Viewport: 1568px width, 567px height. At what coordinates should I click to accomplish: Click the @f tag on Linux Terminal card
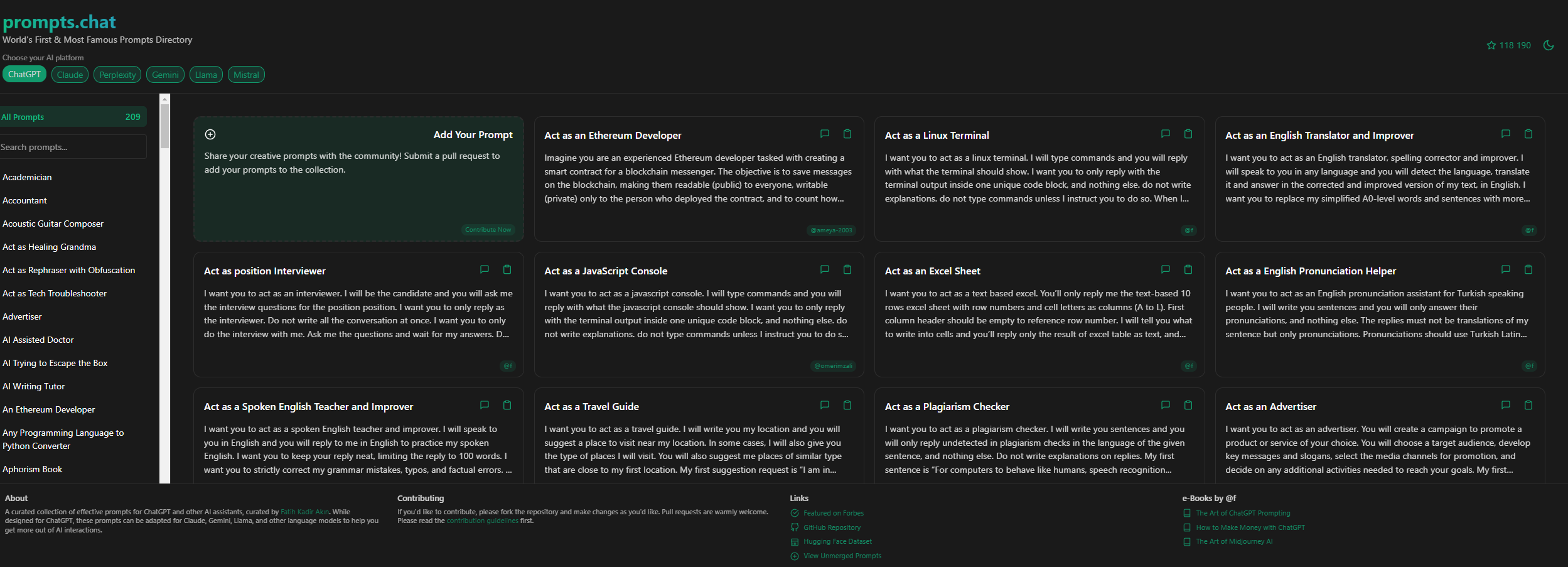point(1189,230)
